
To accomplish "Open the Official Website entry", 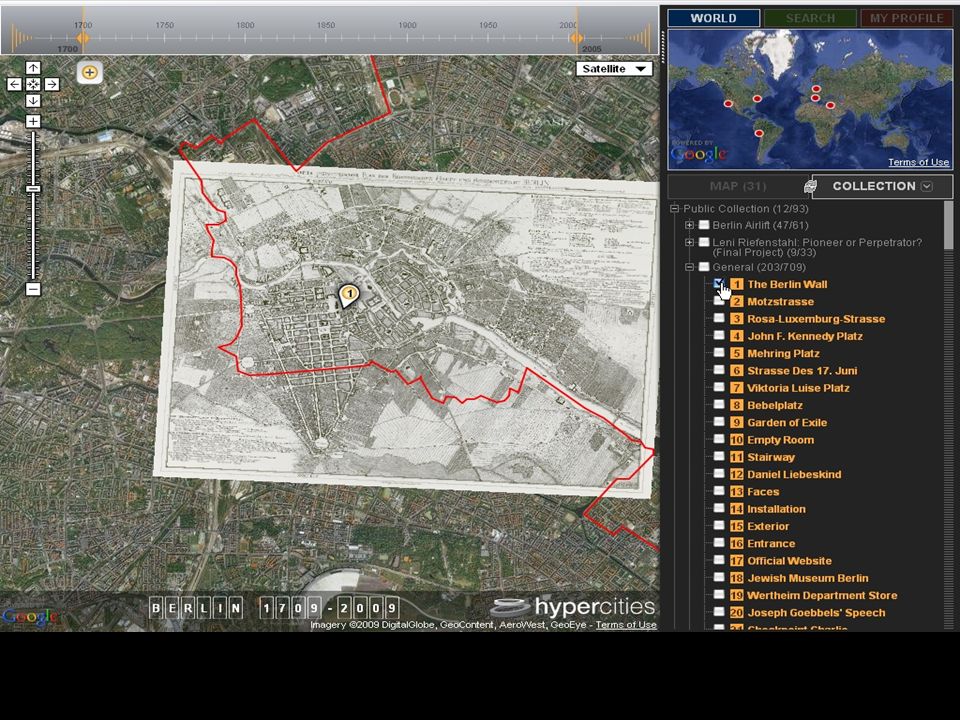I will pos(789,561).
